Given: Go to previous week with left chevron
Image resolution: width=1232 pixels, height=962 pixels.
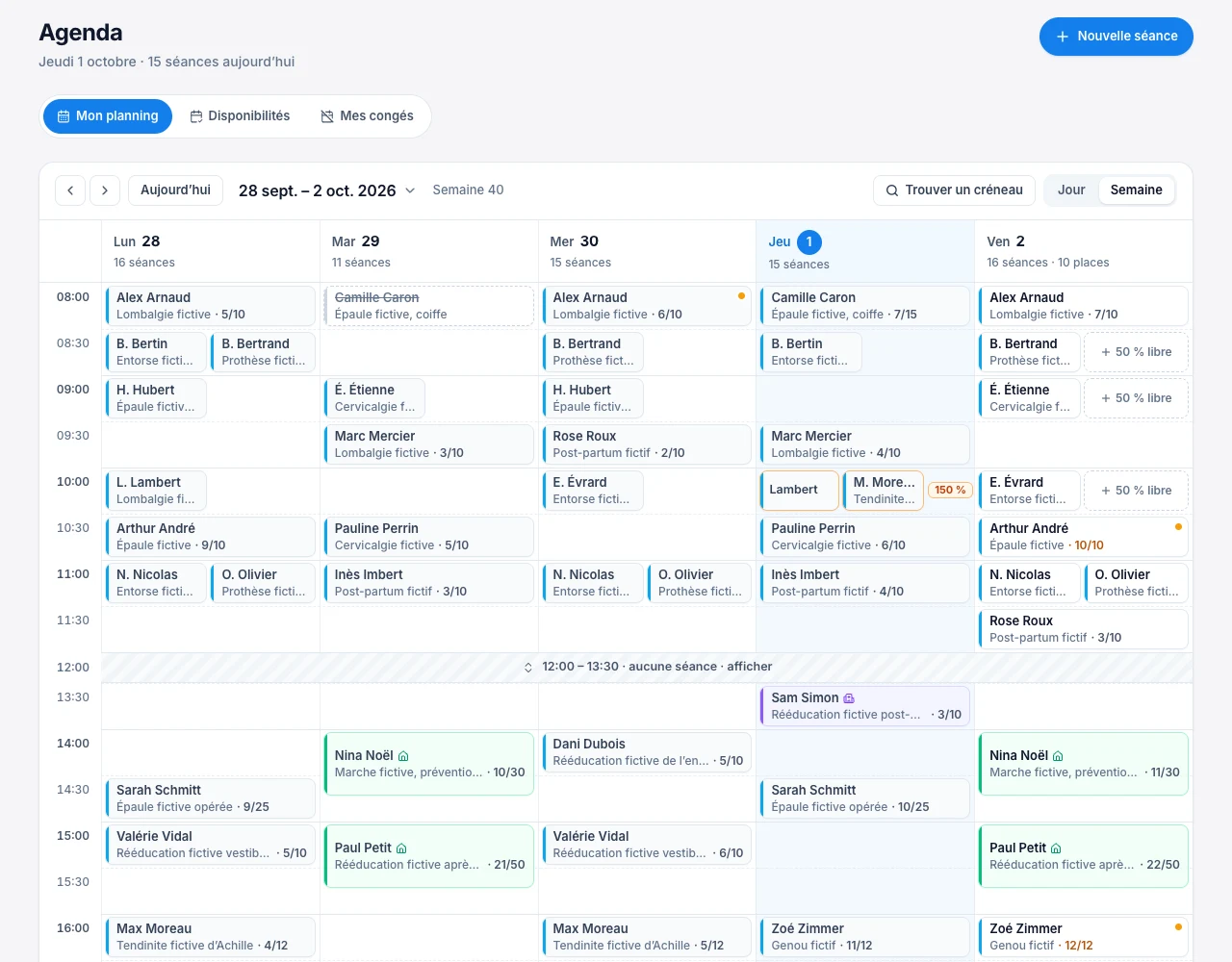Looking at the screenshot, I should pyautogui.click(x=70, y=190).
